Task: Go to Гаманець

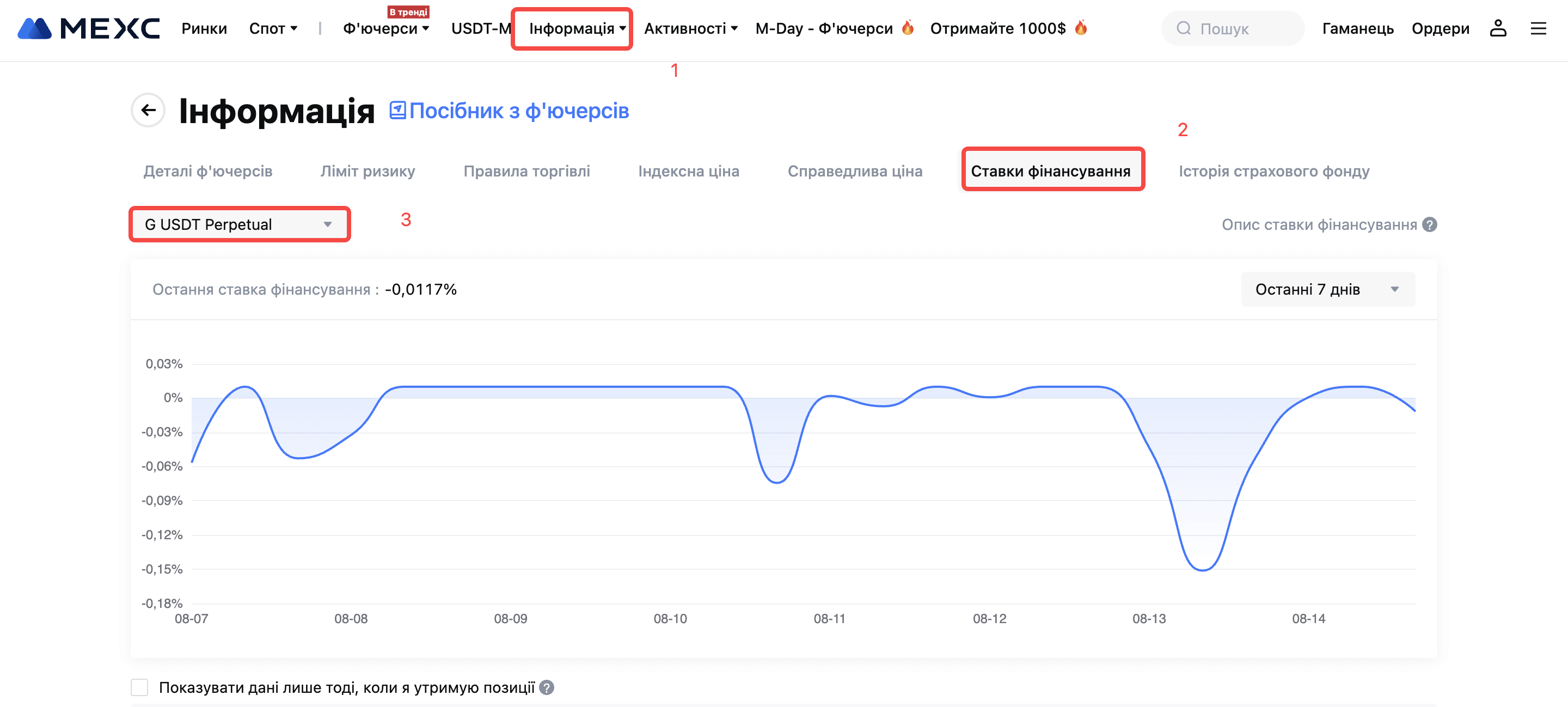Action: click(1357, 29)
